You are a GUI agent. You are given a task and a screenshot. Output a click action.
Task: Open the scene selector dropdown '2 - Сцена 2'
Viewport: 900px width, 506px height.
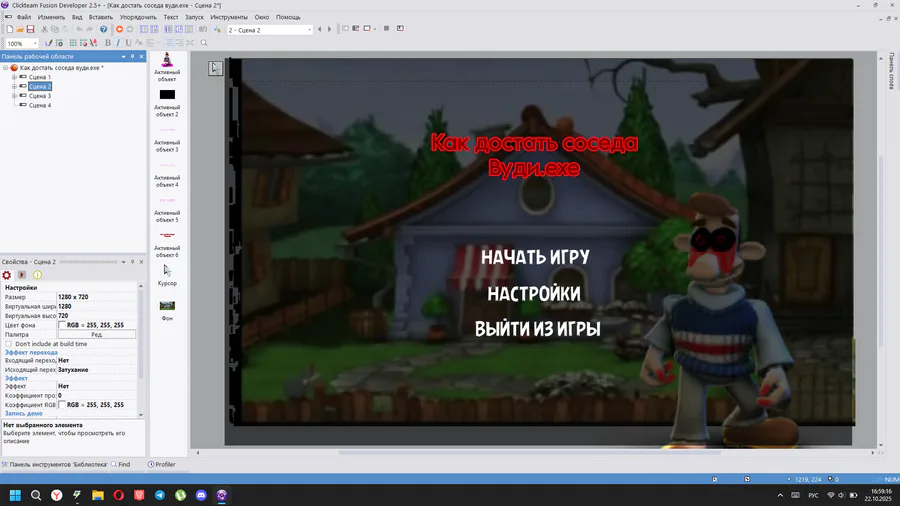point(270,30)
